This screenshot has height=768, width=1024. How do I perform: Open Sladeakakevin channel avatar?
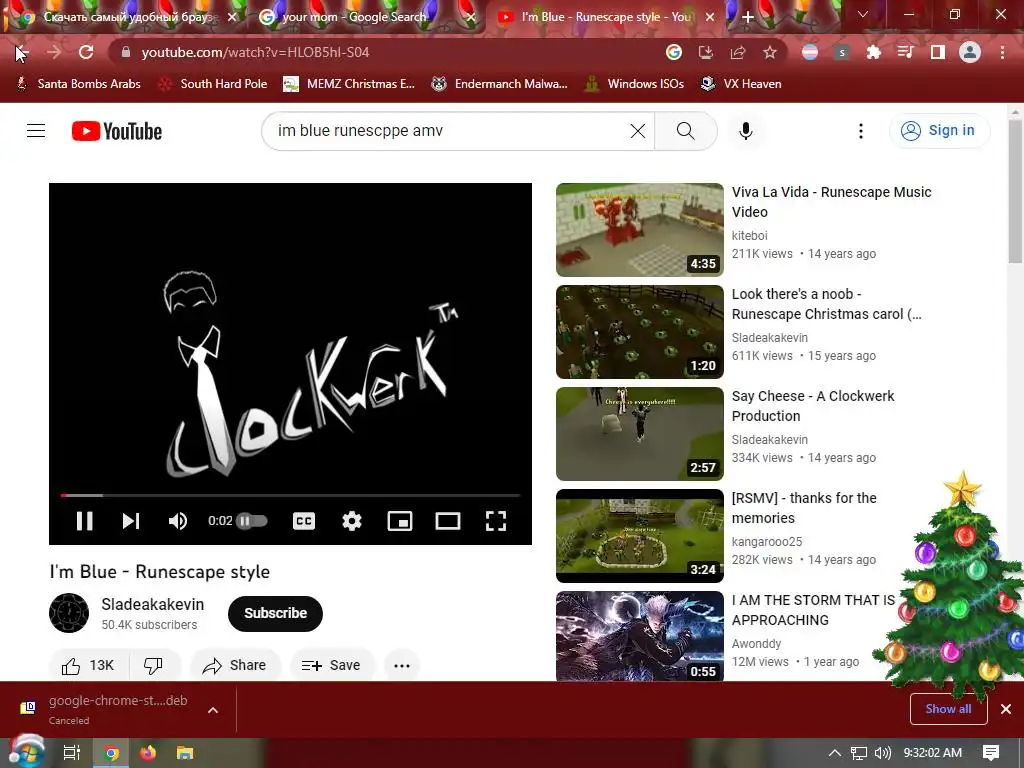coord(69,613)
